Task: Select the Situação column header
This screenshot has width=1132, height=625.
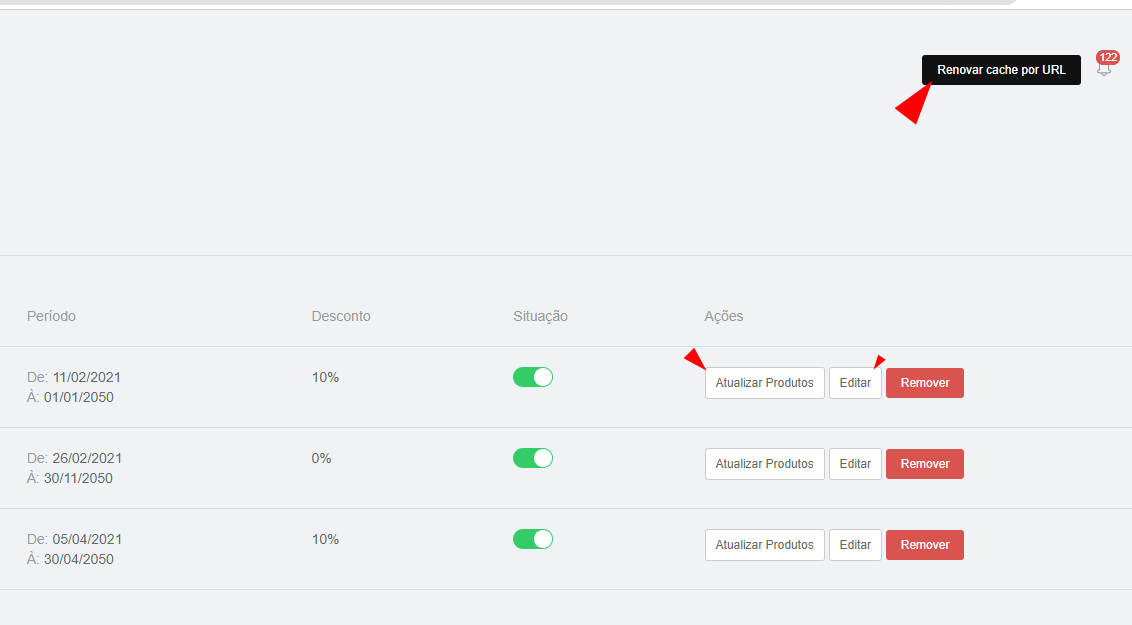Action: 540,316
